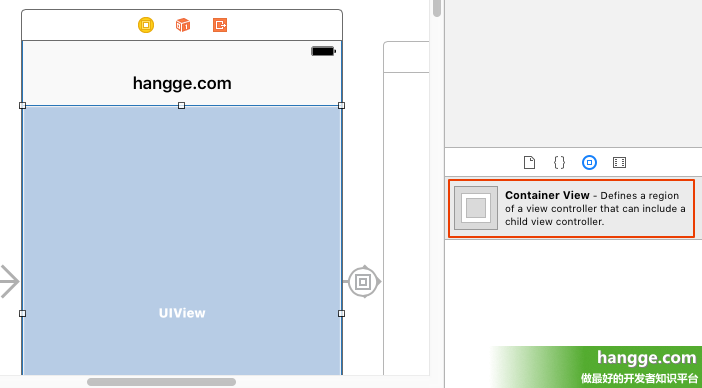Image resolution: width=702 pixels, height=388 pixels.
Task: Click the yellow View Controller dock icon
Action: [146, 25]
